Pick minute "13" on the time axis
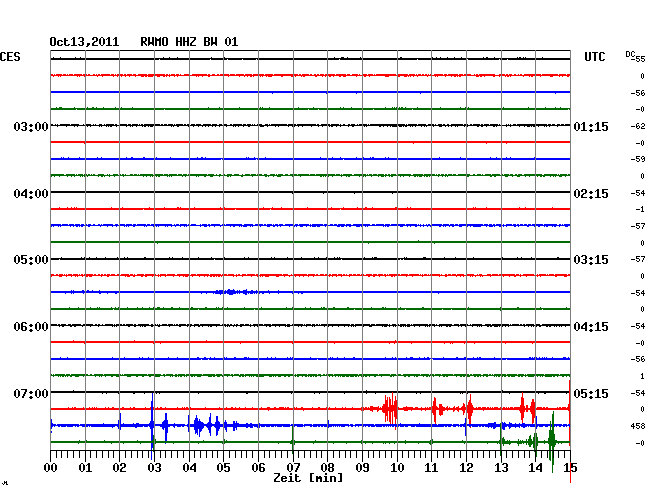The width and height of the screenshot is (650, 494). pyautogui.click(x=501, y=468)
